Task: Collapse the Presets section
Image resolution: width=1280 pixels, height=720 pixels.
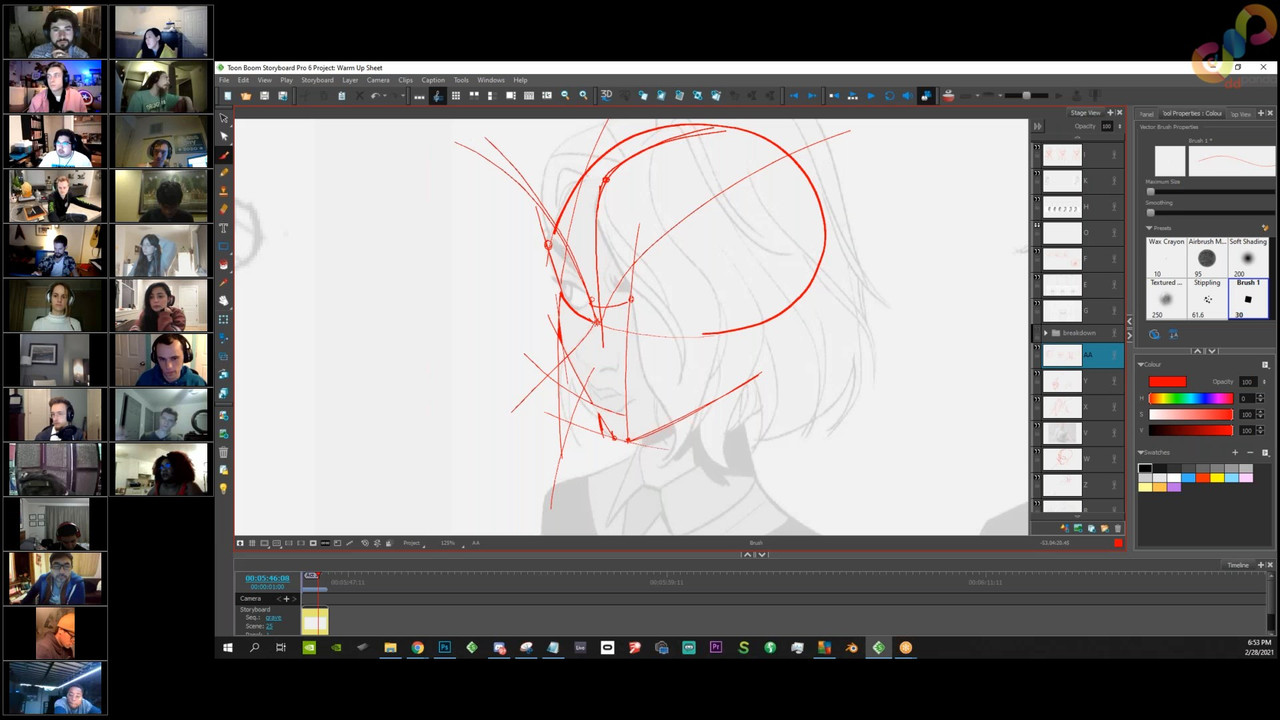Action: click(x=1149, y=228)
